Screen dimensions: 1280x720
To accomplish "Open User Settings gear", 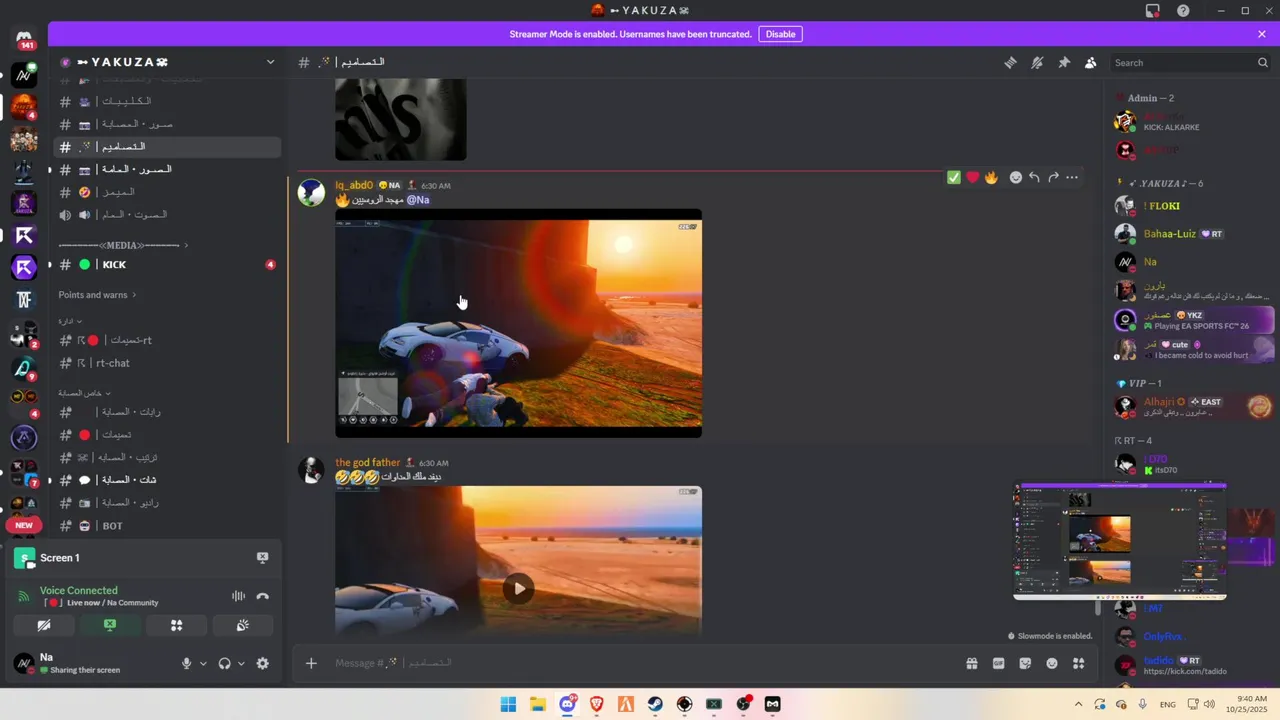I will point(262,663).
